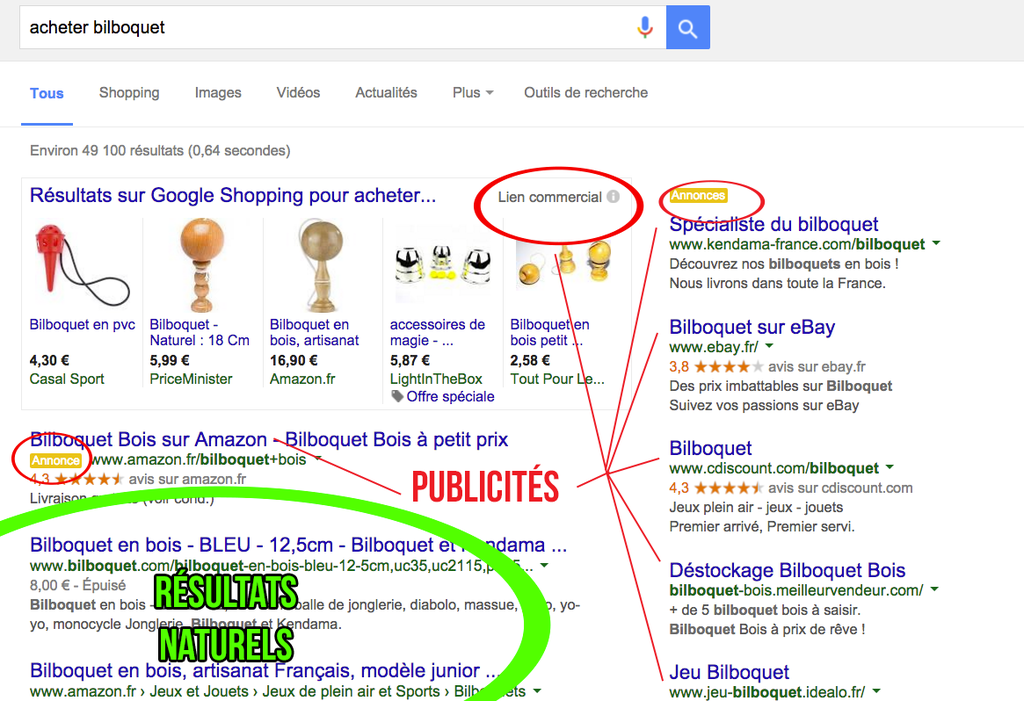Open Outils de recherche
The image size is (1024, 701).
click(x=586, y=93)
